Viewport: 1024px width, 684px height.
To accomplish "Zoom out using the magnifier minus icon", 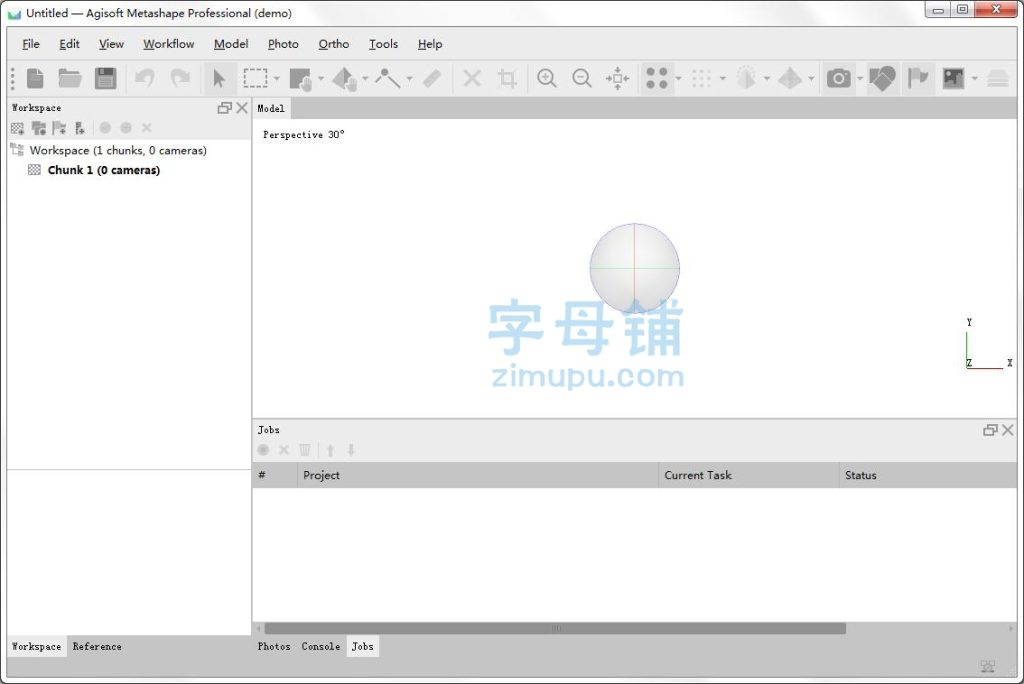I will point(581,78).
